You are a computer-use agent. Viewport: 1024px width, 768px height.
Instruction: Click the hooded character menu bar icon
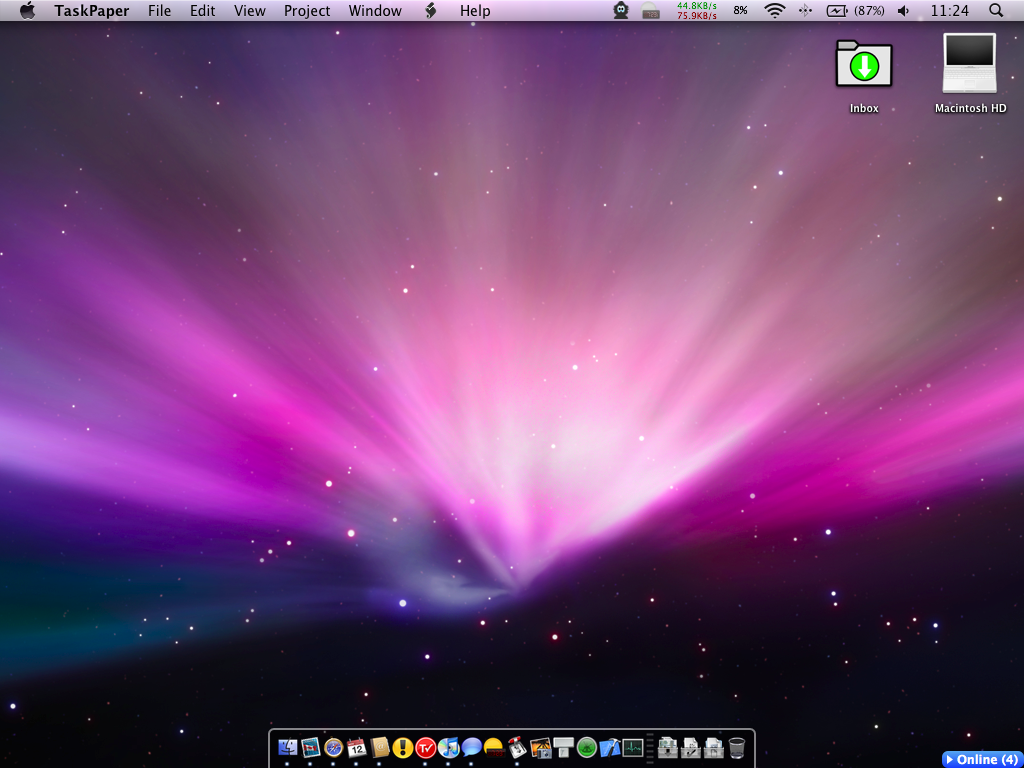(620, 10)
